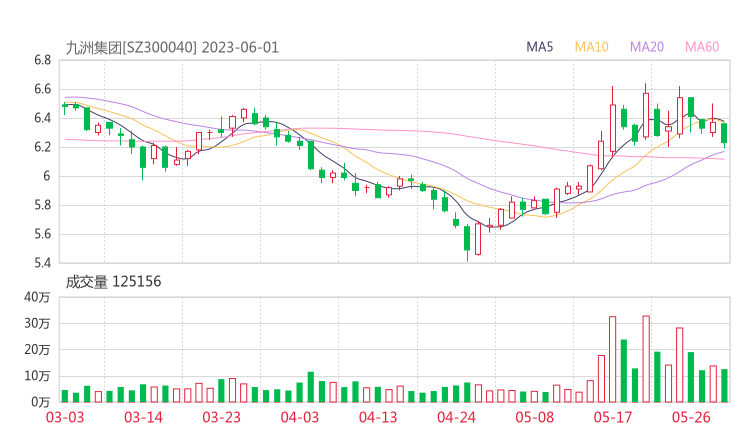Screen dimensions: 740x440
Task: Click the 05-26 date axis label
Action: point(691,417)
